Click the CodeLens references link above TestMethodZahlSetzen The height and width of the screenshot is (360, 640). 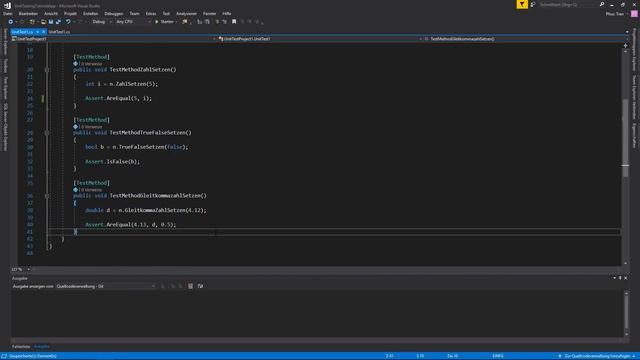pos(91,64)
